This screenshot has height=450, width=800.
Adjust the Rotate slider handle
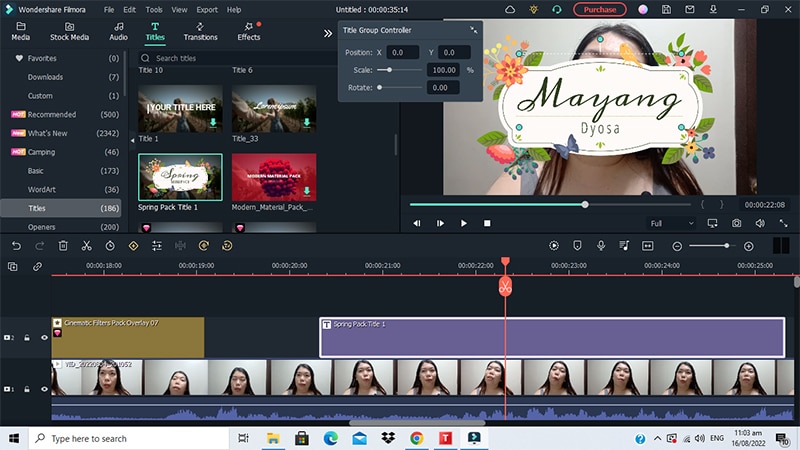tap(380, 88)
